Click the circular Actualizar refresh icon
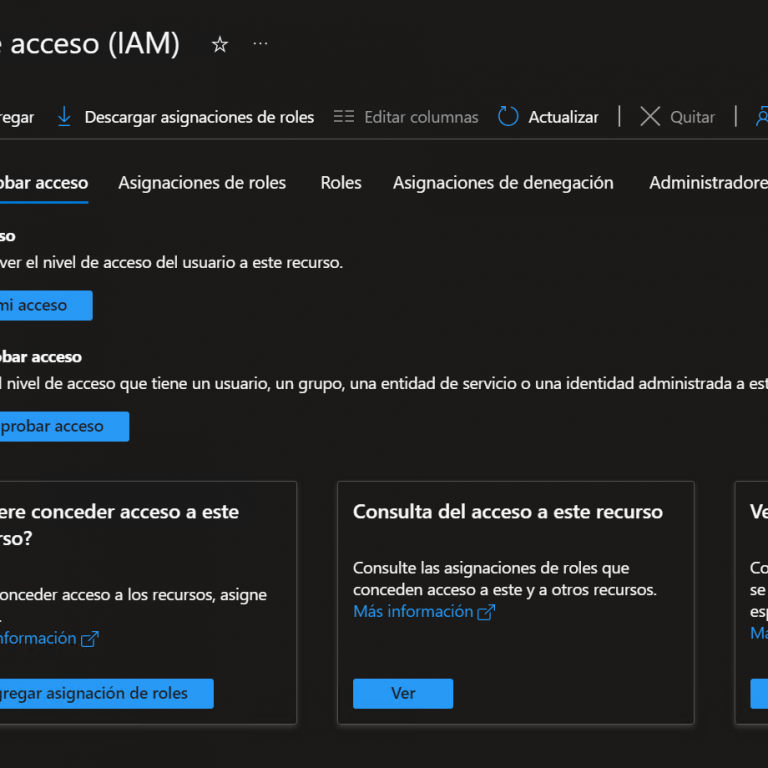Image resolution: width=768 pixels, height=768 pixels. (x=508, y=117)
